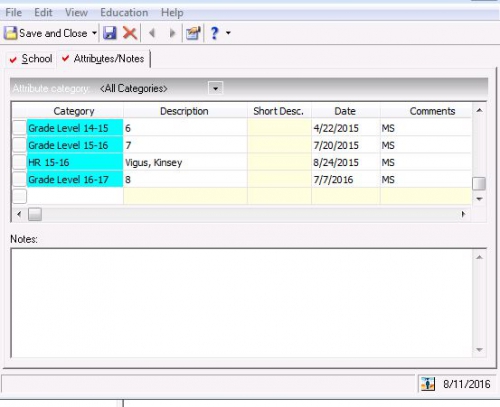The image size is (500, 407).
Task: Click the date 7/7/2016 cell
Action: [x=346, y=180]
